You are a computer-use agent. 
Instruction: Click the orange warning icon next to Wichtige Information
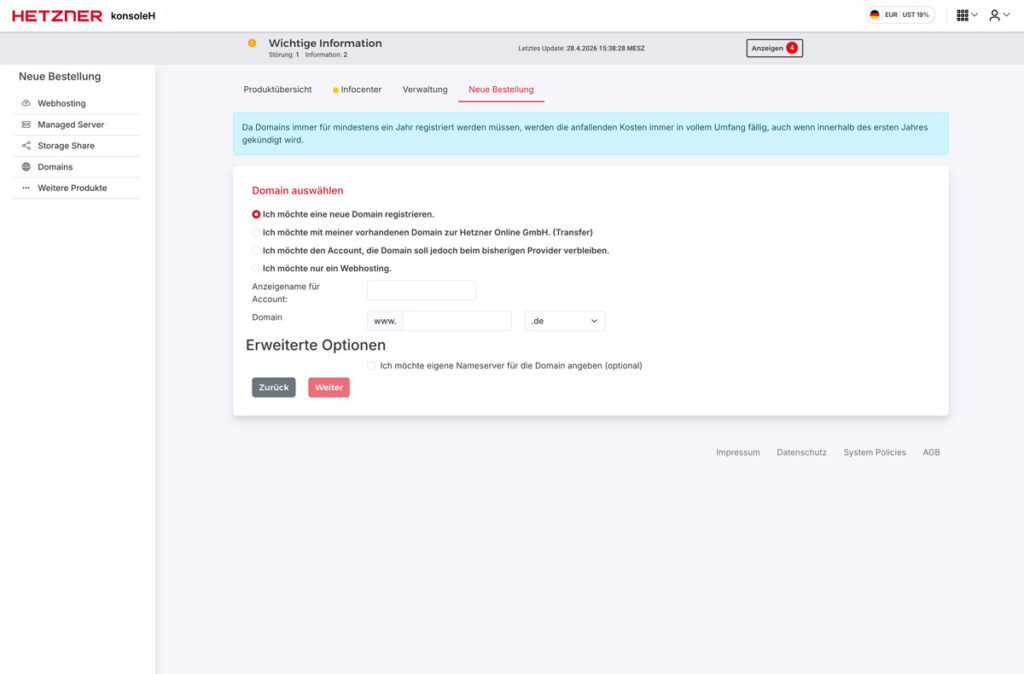[251, 44]
